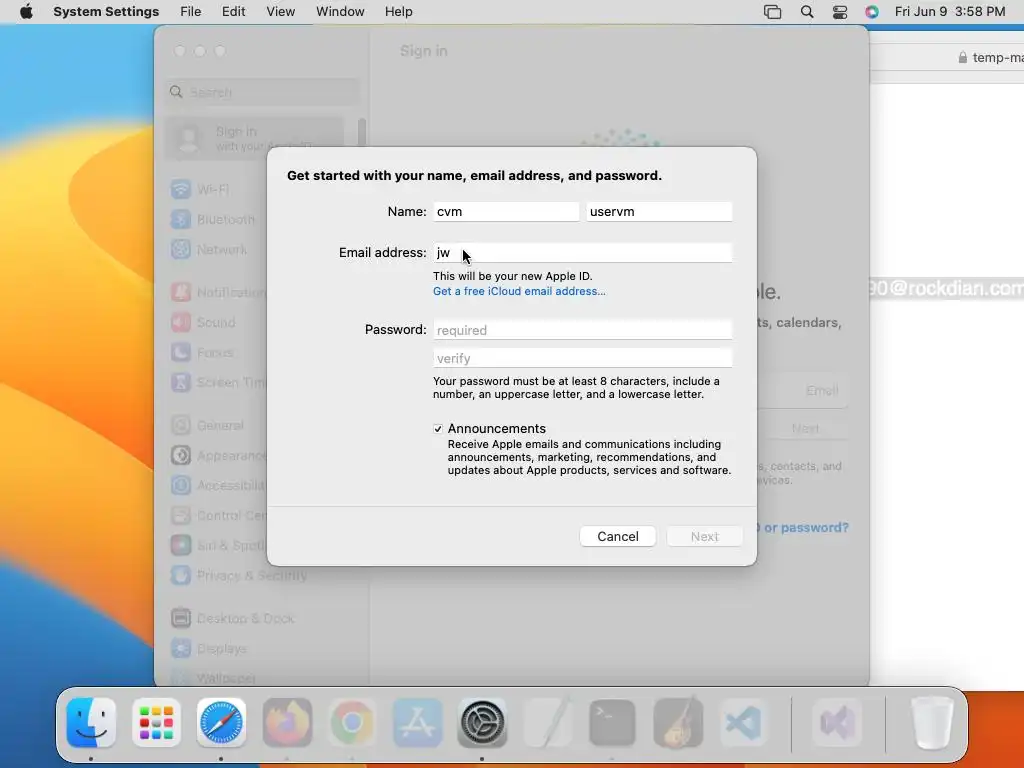Open Finder from the Dock
1024x768 pixels.
(91, 723)
